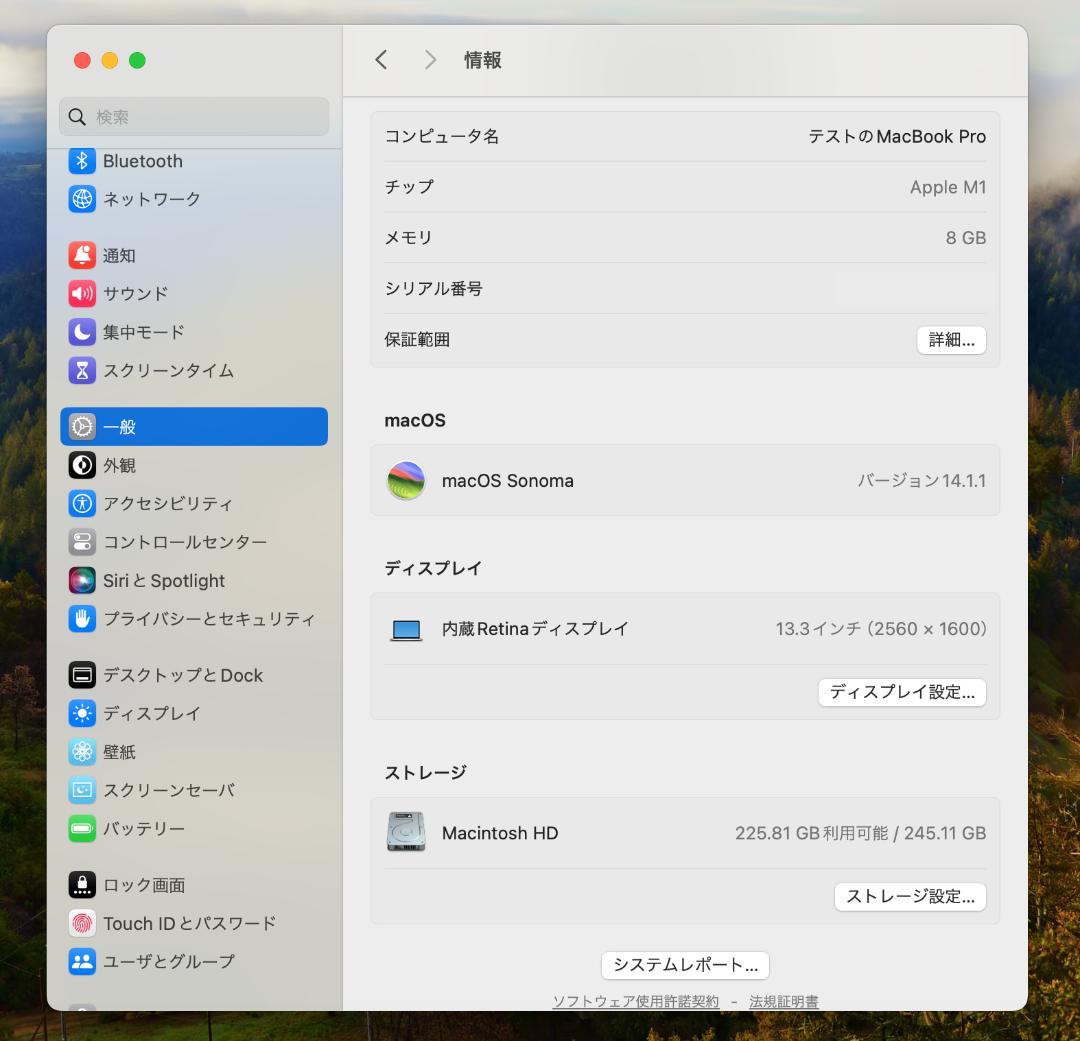Viewport: 1080px width, 1041px height.
Task: Open the ソフトウェア使用許諾契約 license link
Action: [635, 1001]
